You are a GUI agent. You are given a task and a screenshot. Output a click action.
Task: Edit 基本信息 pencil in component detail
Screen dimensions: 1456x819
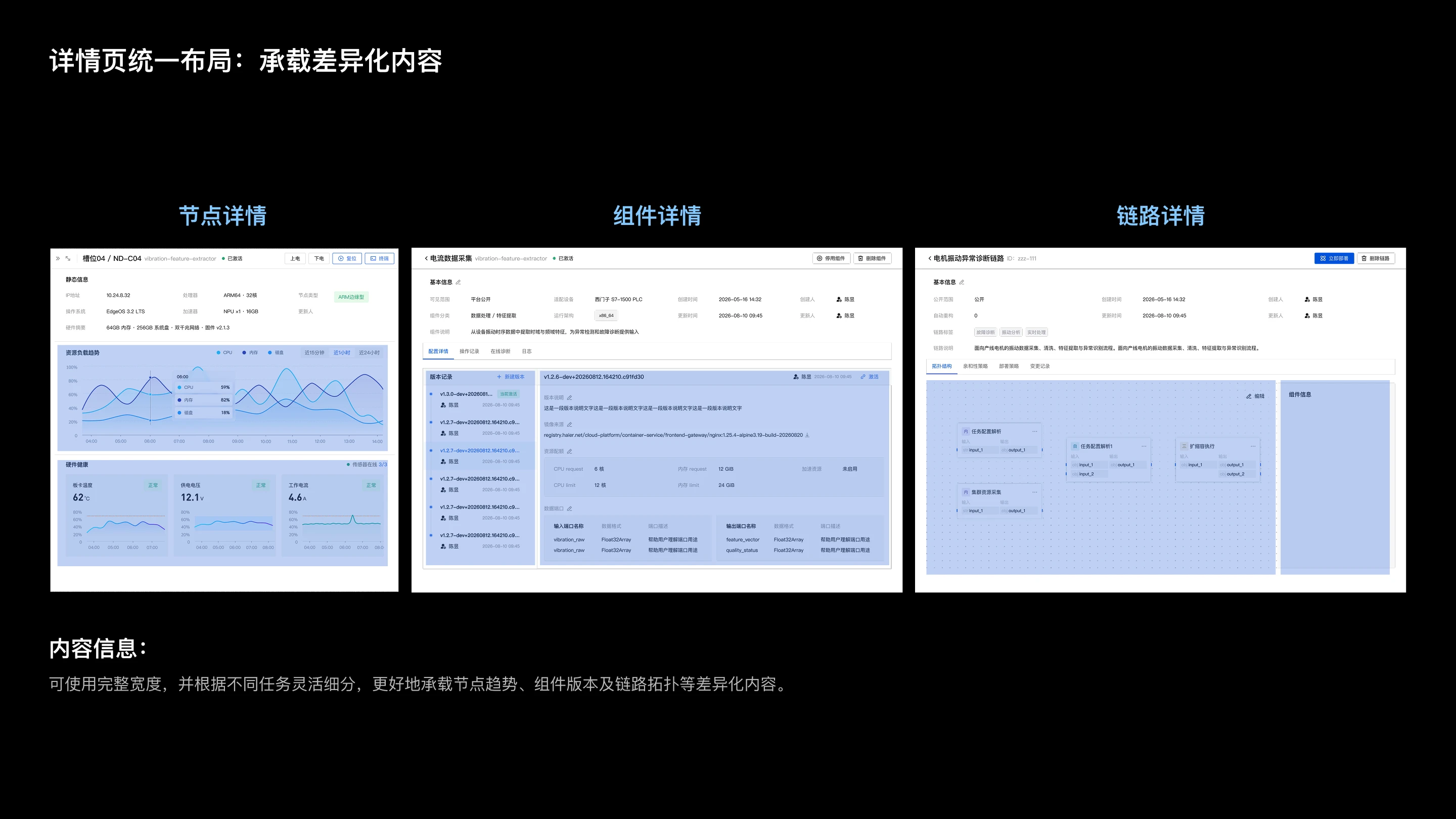pos(459,282)
